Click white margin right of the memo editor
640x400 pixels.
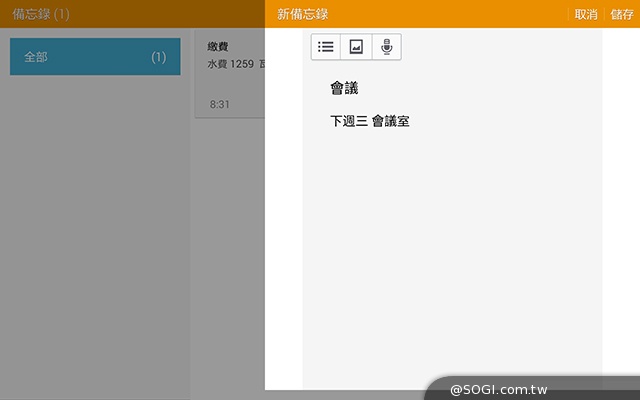click(620, 200)
